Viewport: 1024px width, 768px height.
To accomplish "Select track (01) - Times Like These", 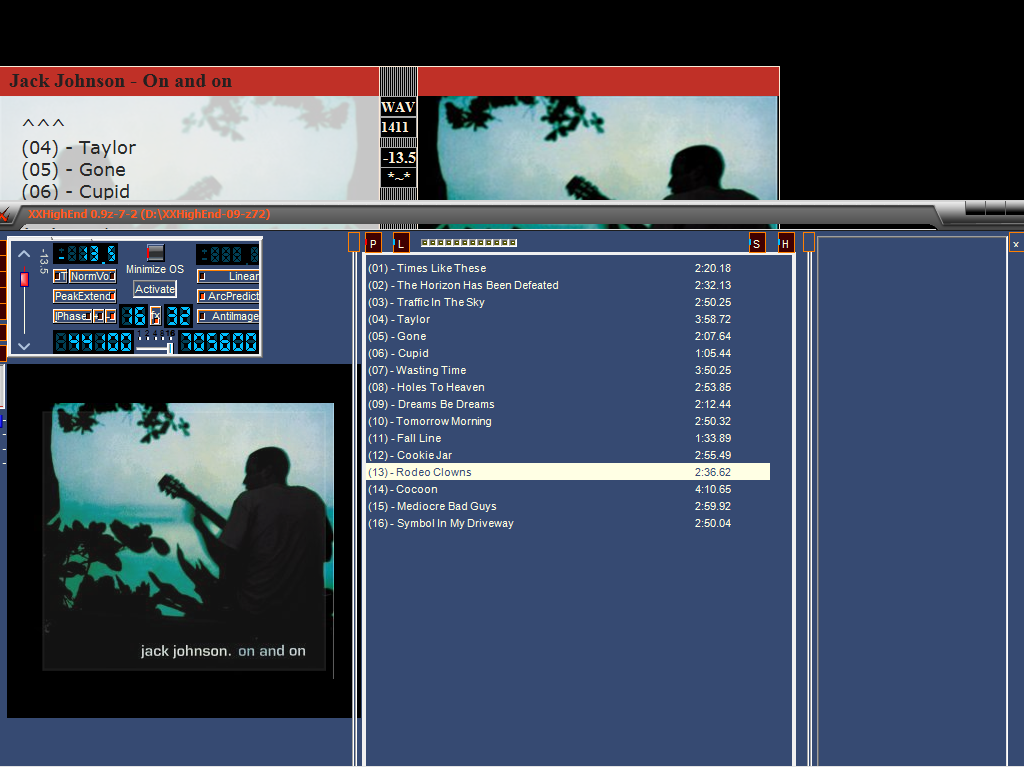I will pyautogui.click(x=568, y=268).
